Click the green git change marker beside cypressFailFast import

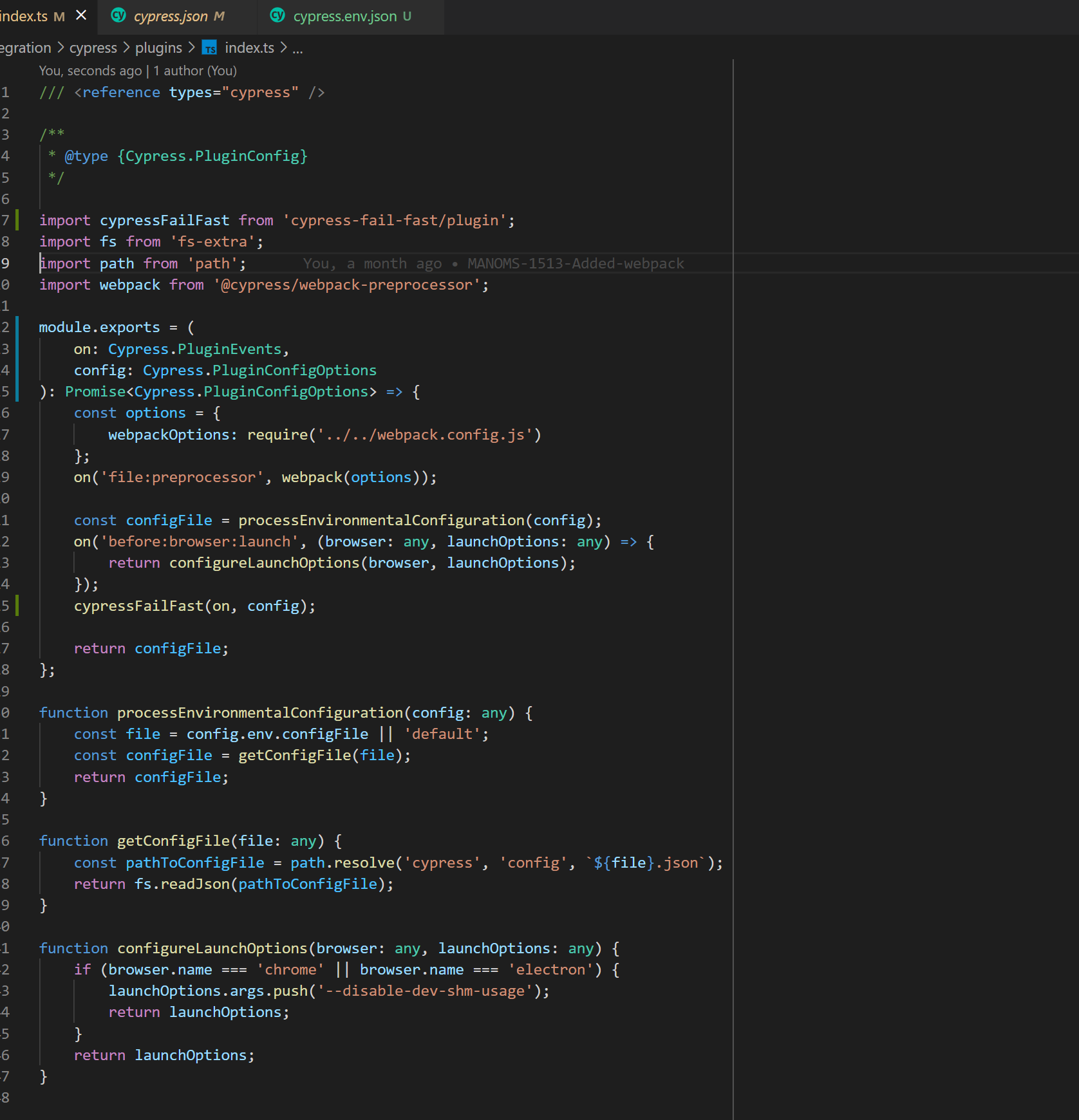[x=17, y=221]
